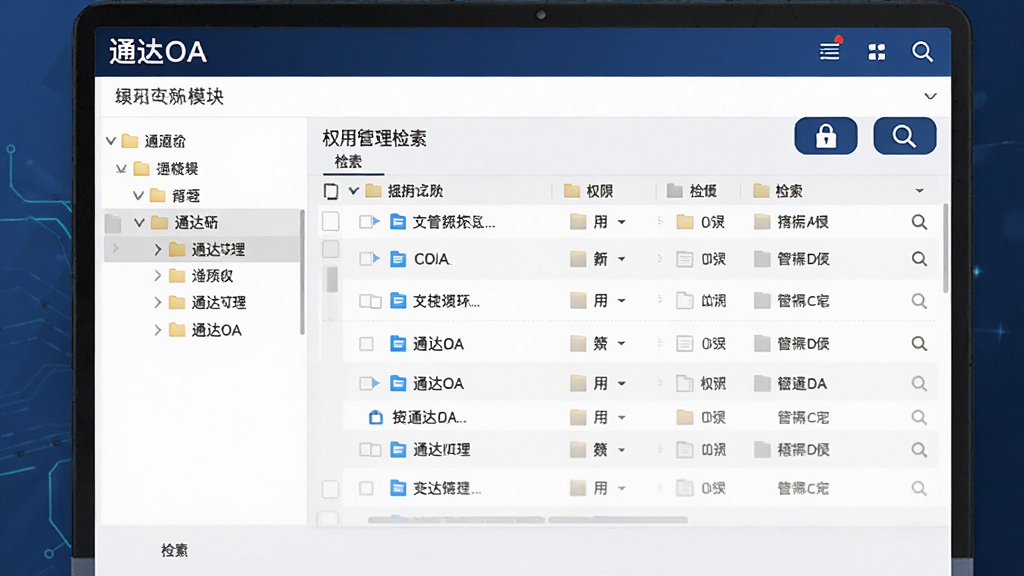The image size is (1024, 576).
Task: Open the header menu icon with red dot
Action: coord(830,50)
